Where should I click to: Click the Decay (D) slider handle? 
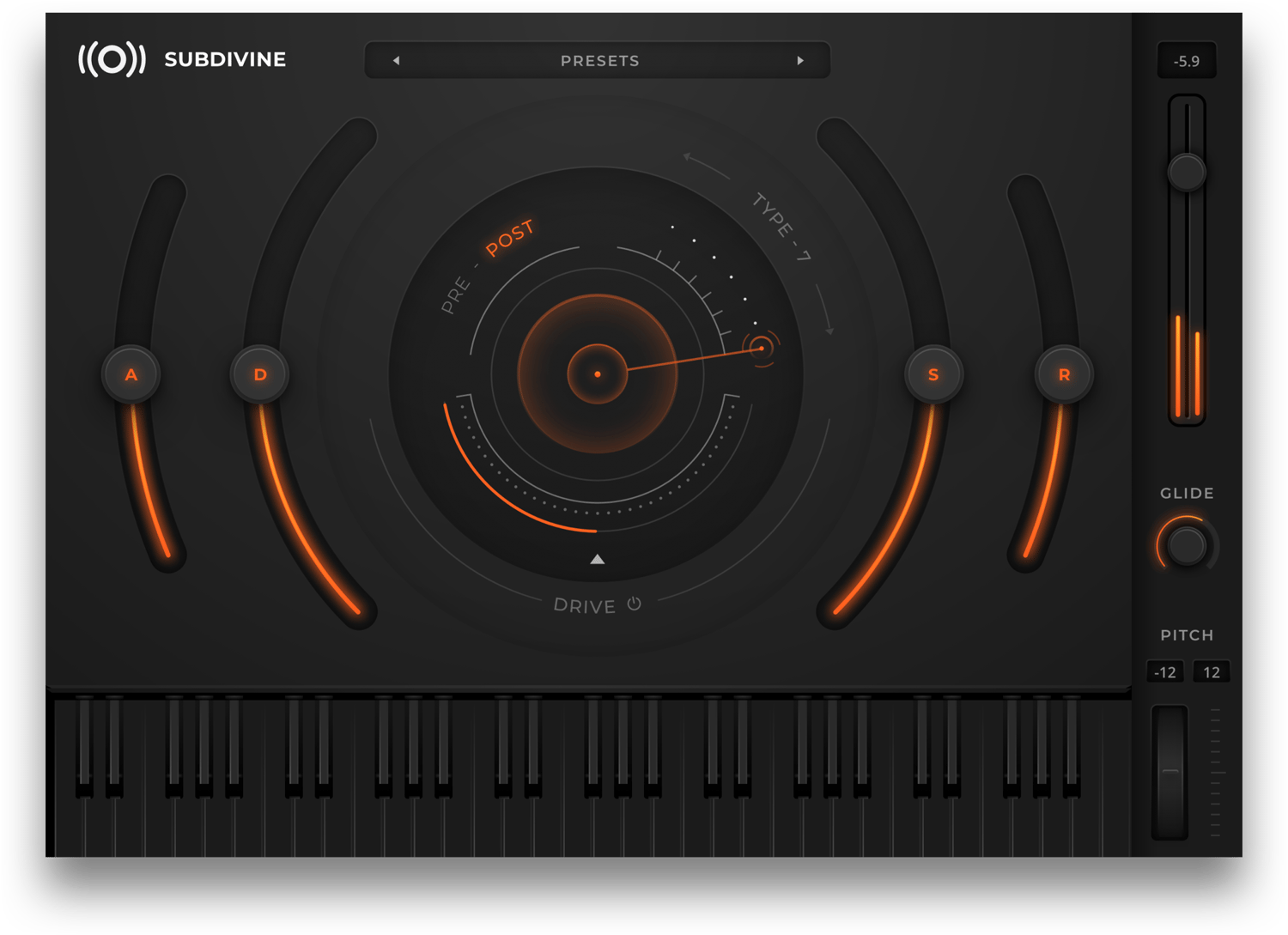coord(260,374)
